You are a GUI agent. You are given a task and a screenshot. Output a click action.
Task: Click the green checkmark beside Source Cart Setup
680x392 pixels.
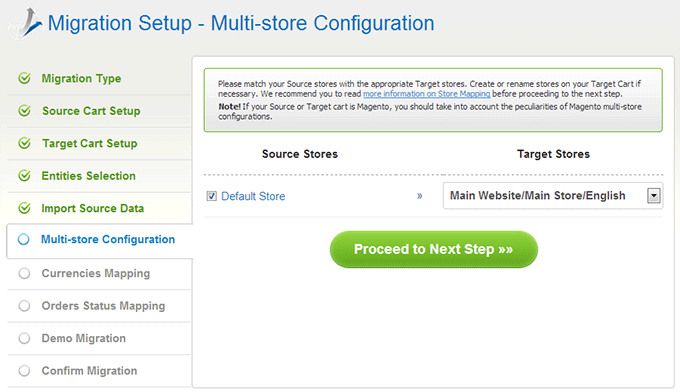pyautogui.click(x=24, y=111)
